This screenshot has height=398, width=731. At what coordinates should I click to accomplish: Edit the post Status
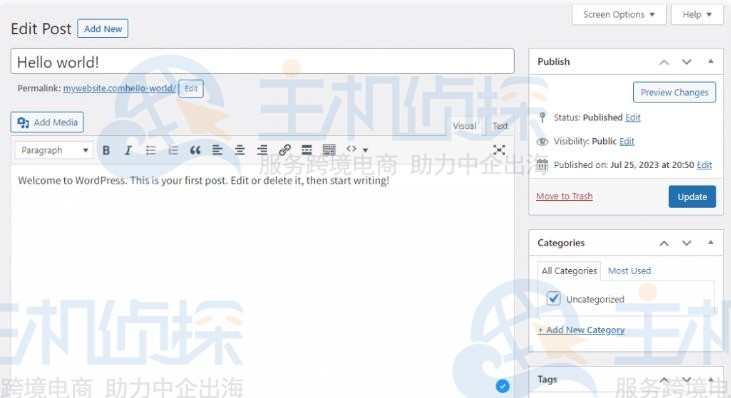[633, 117]
